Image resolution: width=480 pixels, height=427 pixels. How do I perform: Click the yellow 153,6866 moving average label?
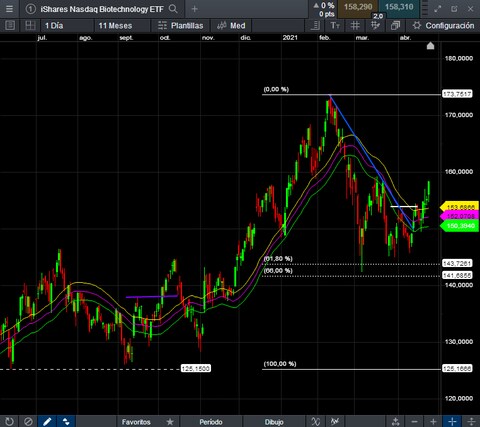click(459, 207)
